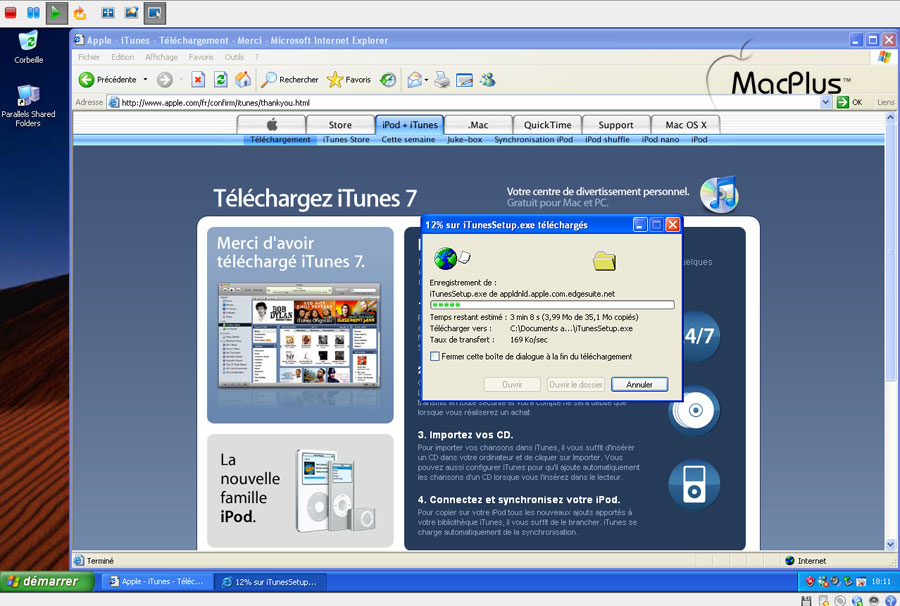Open the QuickTime tab
The image size is (900, 606).
tap(548, 125)
